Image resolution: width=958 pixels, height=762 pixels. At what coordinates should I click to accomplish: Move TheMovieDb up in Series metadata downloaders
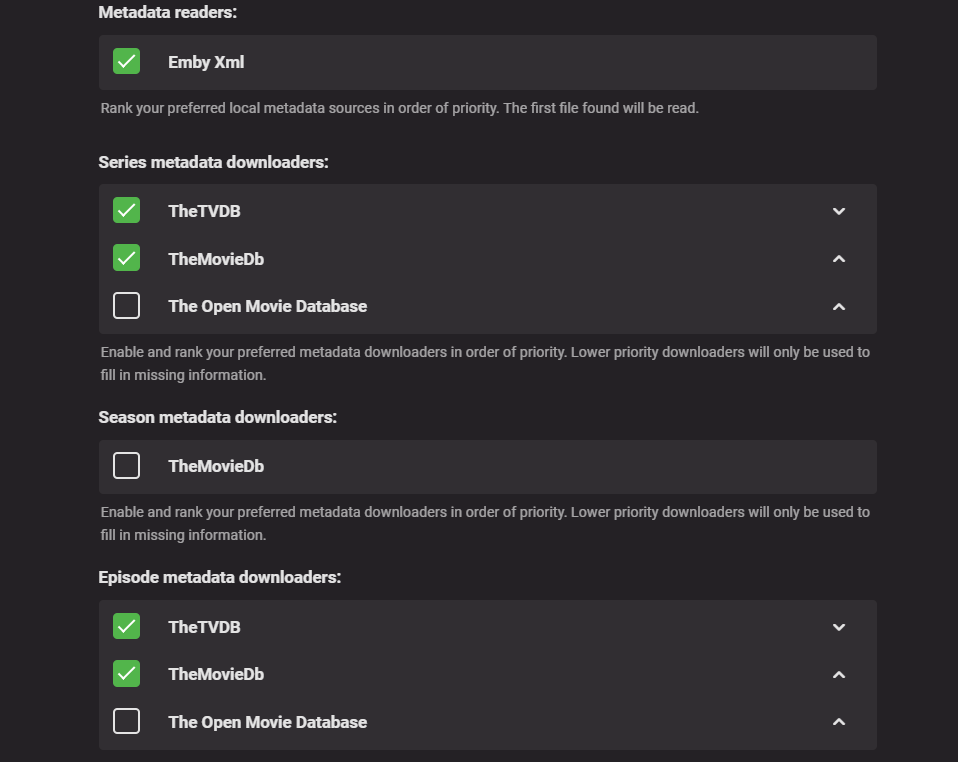[x=839, y=259]
